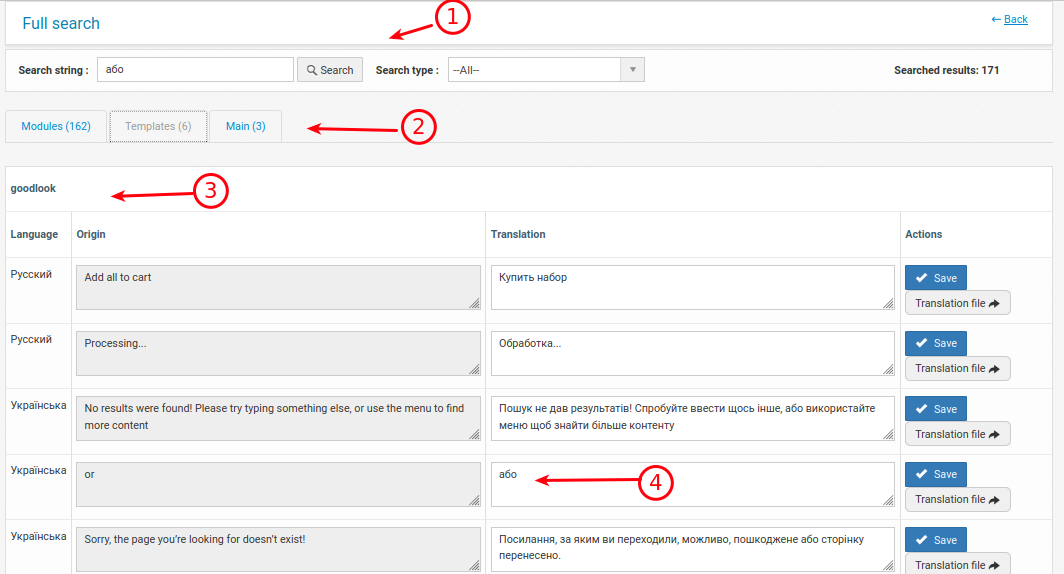Click the 'No results were found!' origin field

(x=278, y=418)
